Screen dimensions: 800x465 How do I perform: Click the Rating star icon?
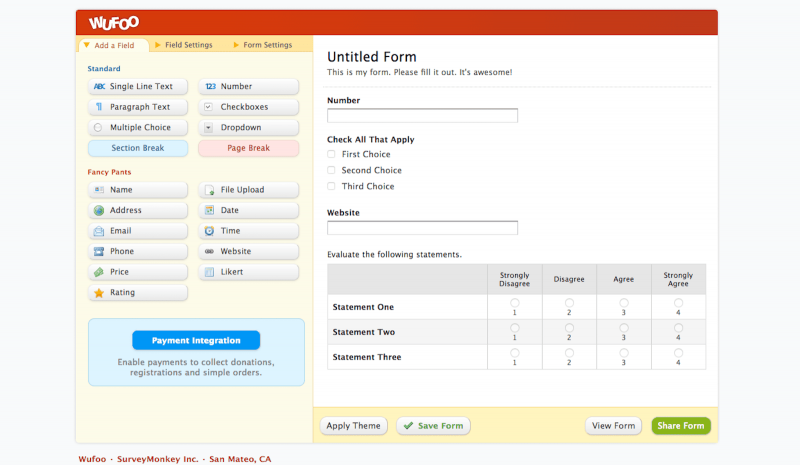point(99,293)
